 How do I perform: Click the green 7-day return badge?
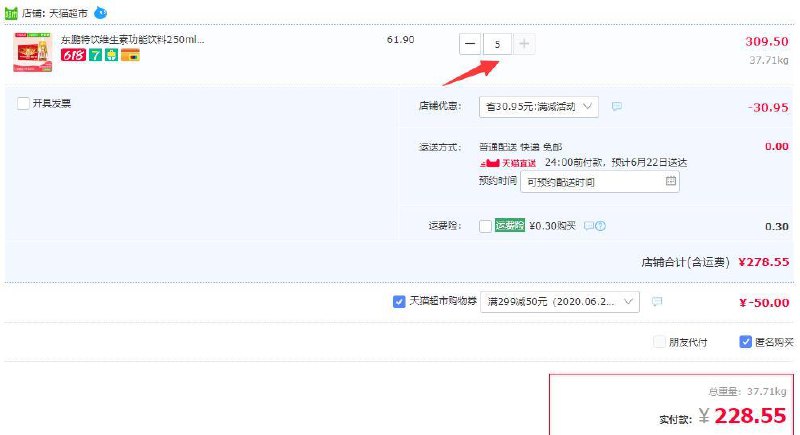[x=95, y=55]
